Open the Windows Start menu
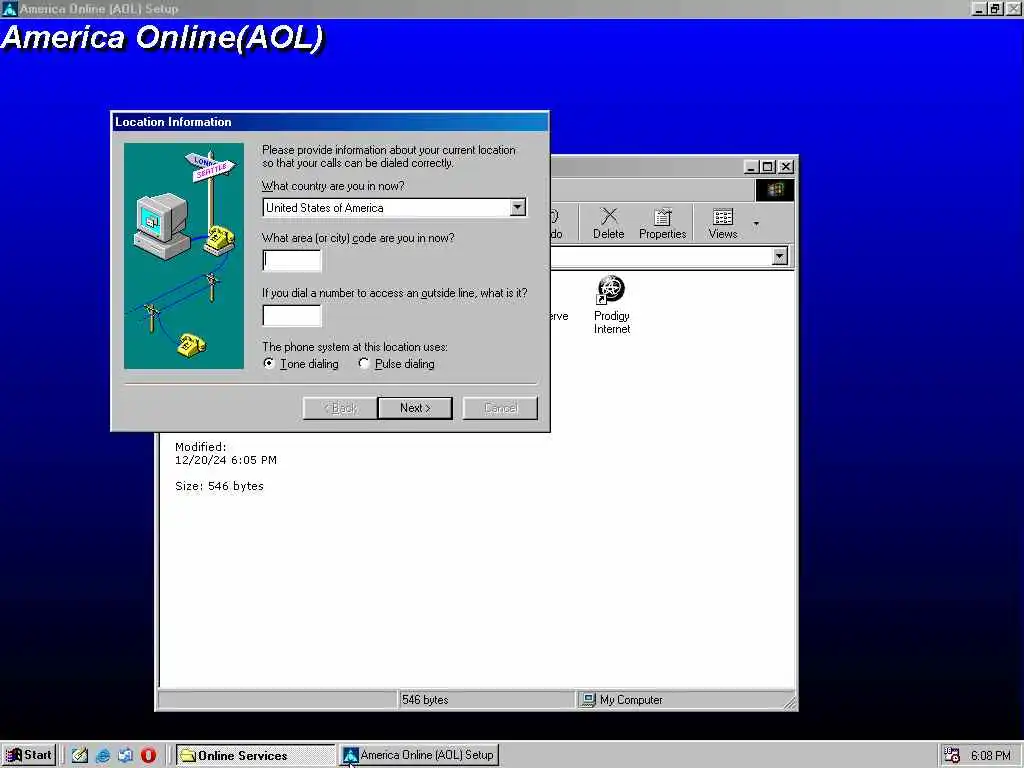 tap(29, 755)
